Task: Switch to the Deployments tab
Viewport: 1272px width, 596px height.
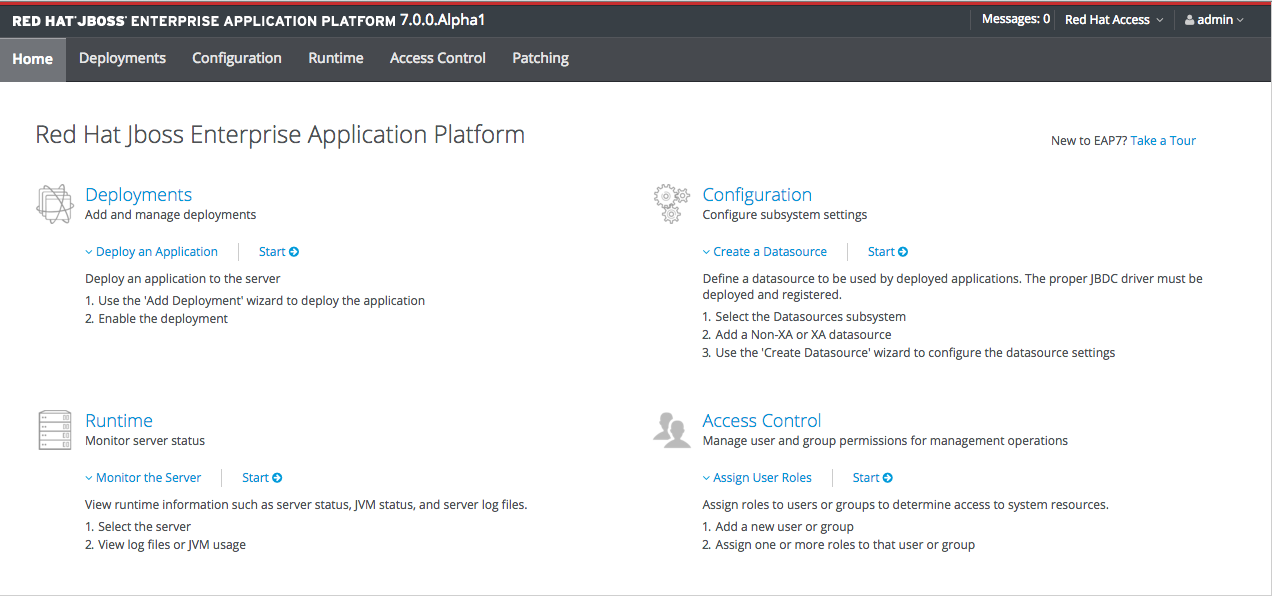Action: 122,59
